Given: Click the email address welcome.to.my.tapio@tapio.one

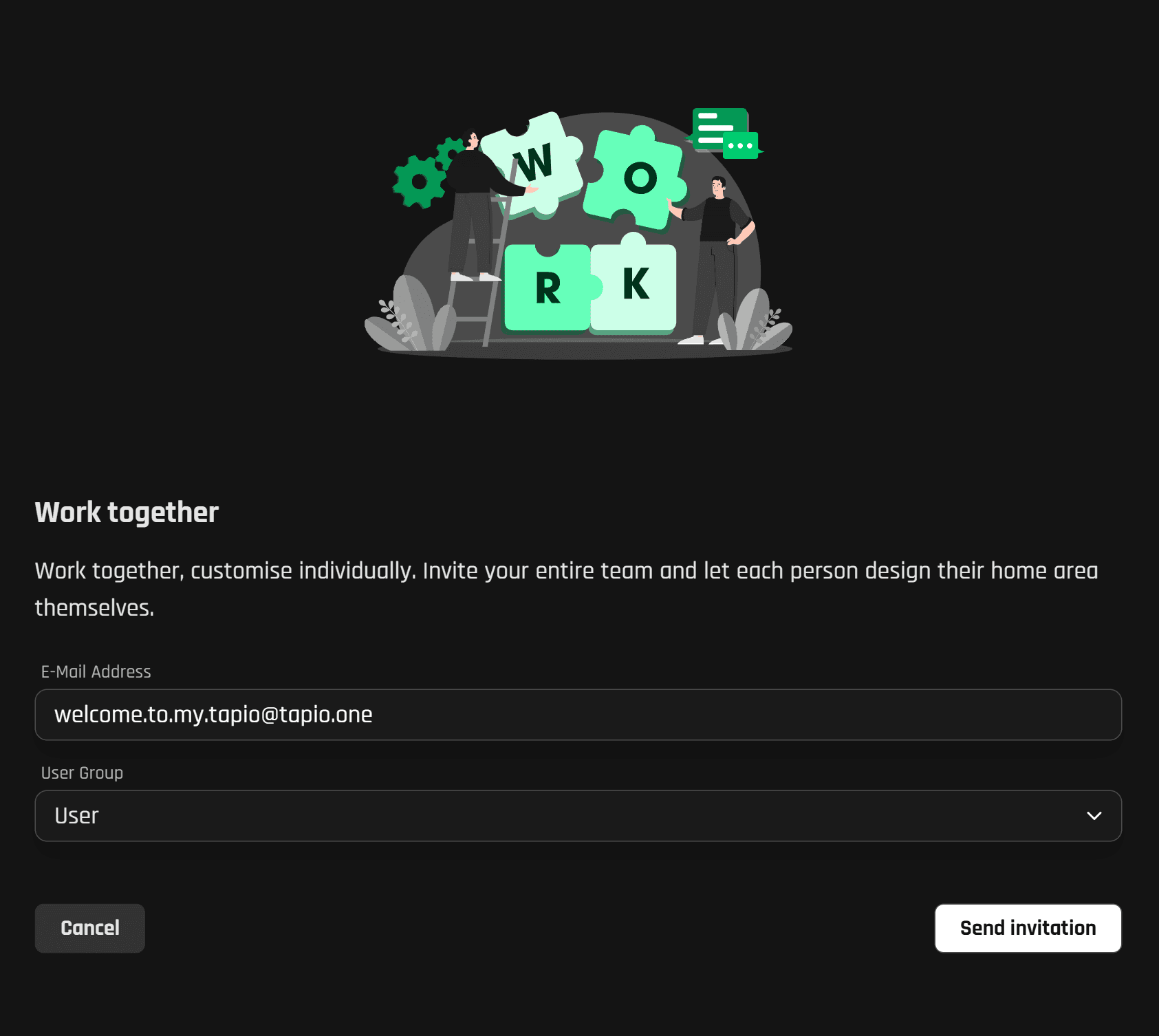Looking at the screenshot, I should pyautogui.click(x=213, y=715).
